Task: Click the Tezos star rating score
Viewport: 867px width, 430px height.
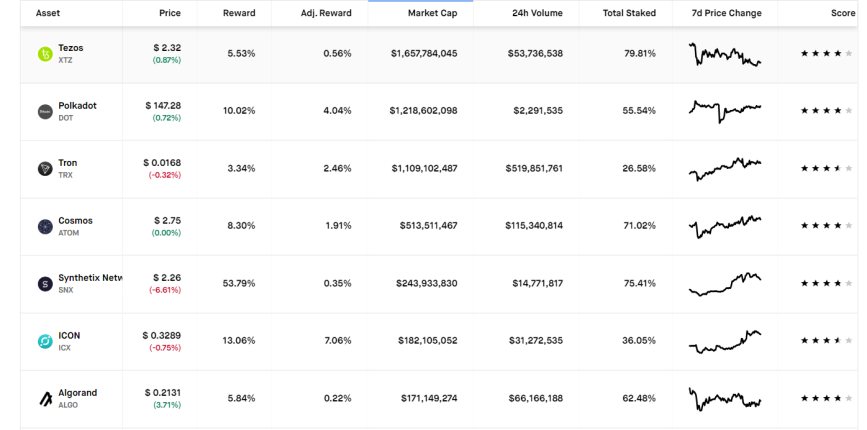Action: pos(827,54)
